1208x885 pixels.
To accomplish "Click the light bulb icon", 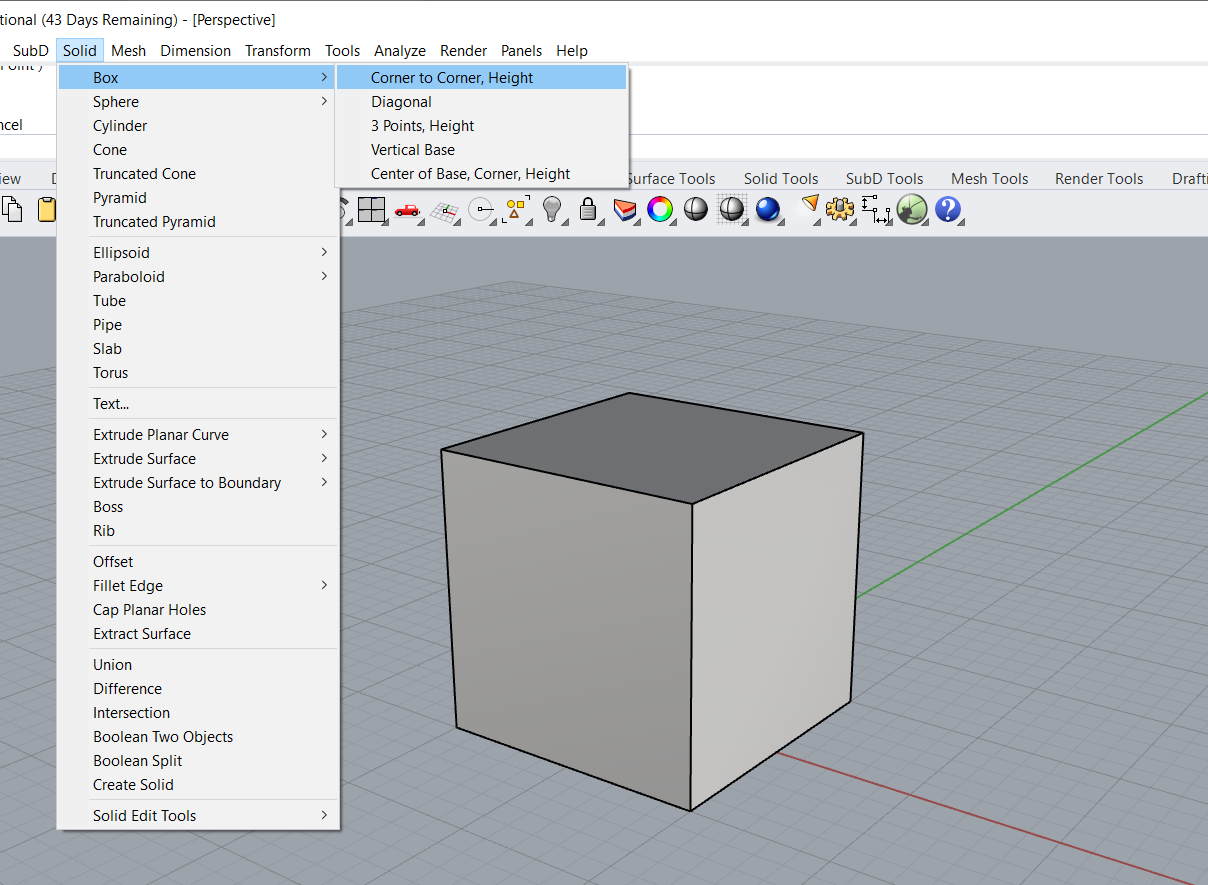I will (x=552, y=209).
